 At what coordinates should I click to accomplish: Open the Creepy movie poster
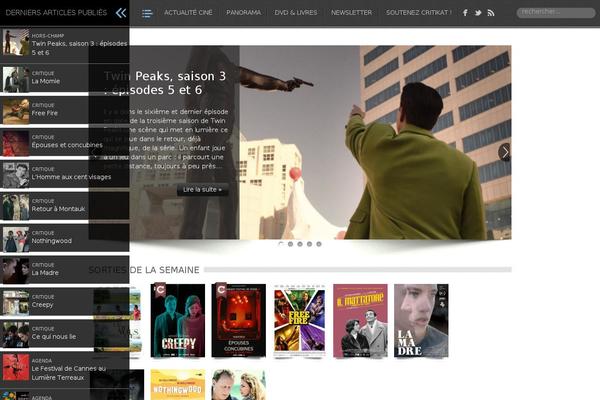[x=178, y=321]
